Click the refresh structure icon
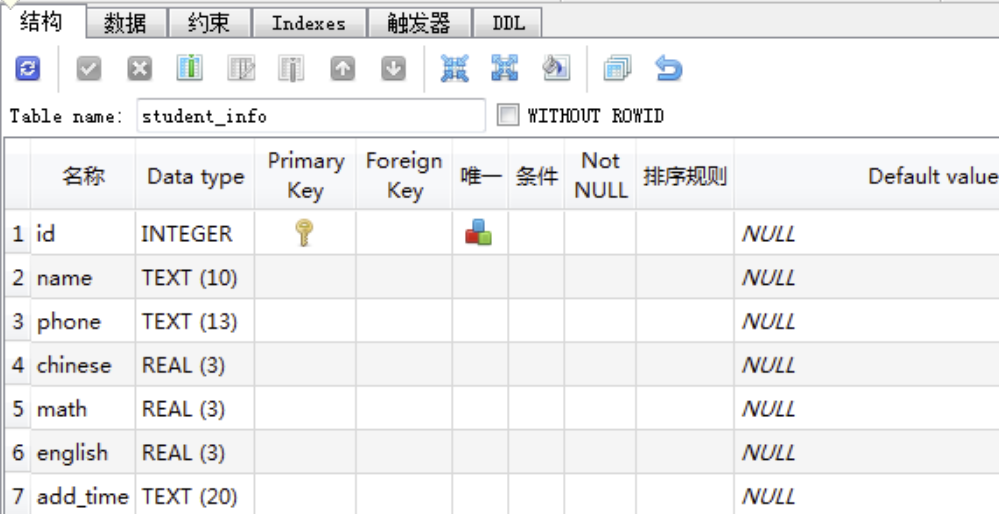Image resolution: width=999 pixels, height=514 pixels. coord(28,69)
